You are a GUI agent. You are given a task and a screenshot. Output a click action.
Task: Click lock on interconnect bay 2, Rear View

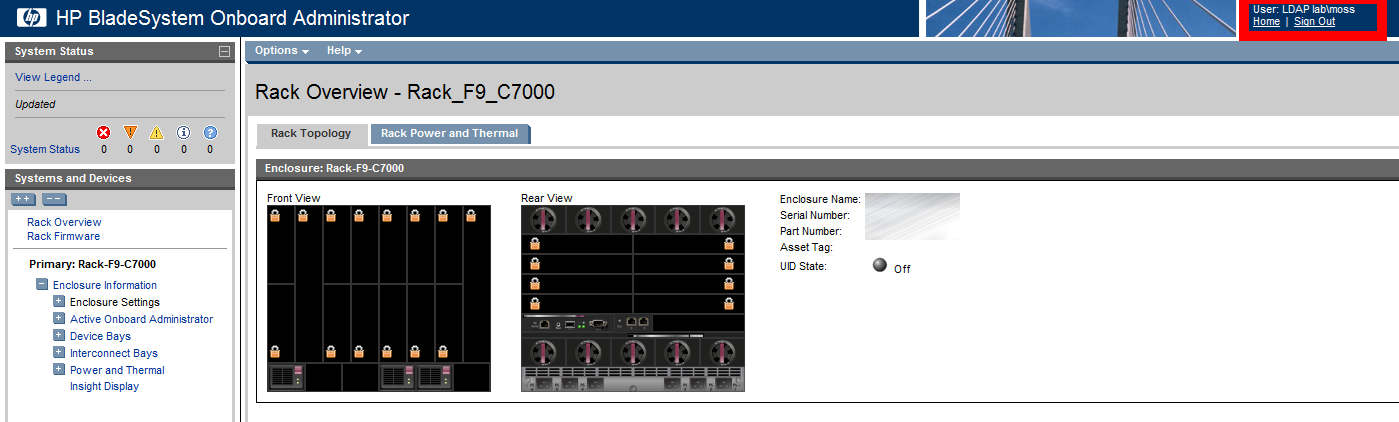728,244
